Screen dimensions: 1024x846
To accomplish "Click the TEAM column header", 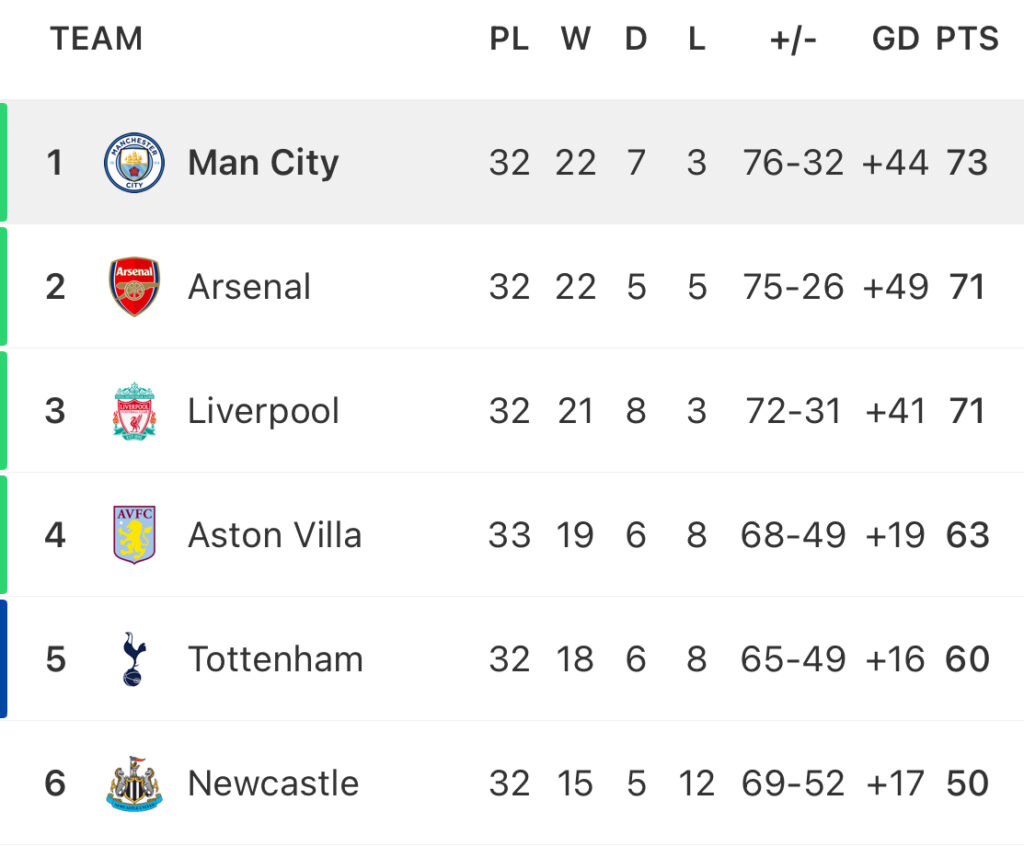I will click(96, 39).
